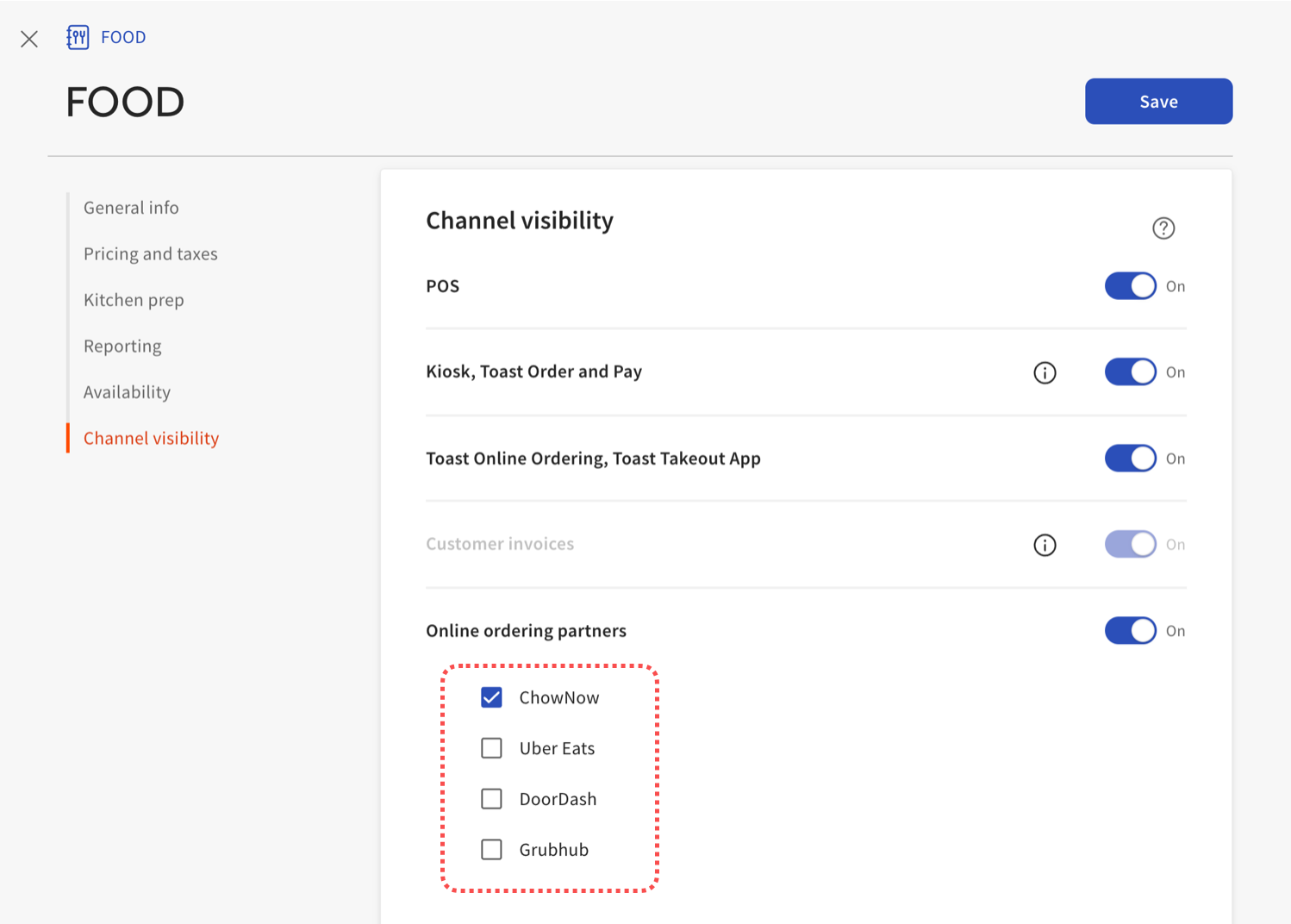Toggle Toast Online Ordering, Toast Takeout App
The width and height of the screenshot is (1291, 924).
click(1130, 459)
